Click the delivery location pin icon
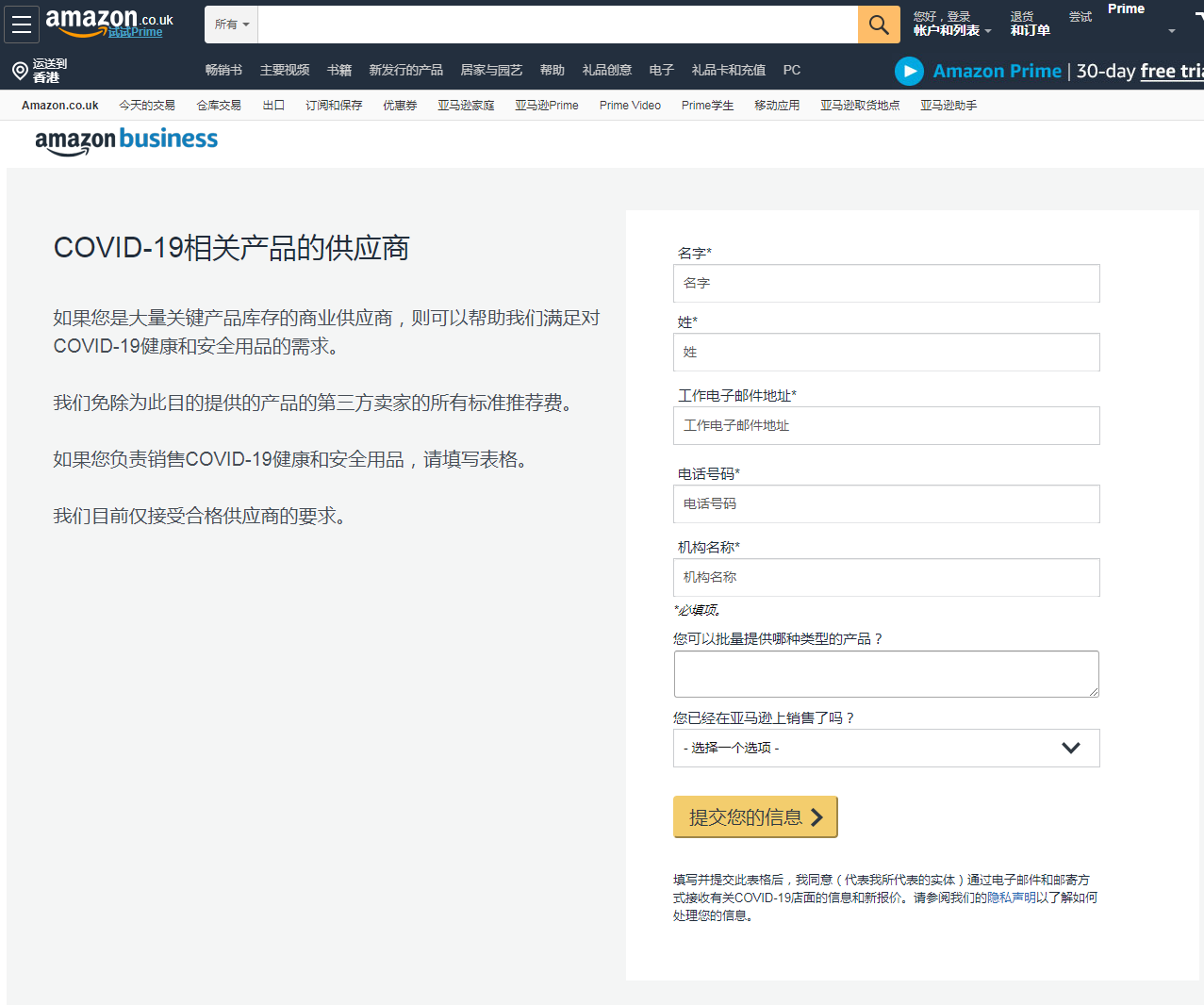This screenshot has height=1005, width=1204. pos(20,71)
